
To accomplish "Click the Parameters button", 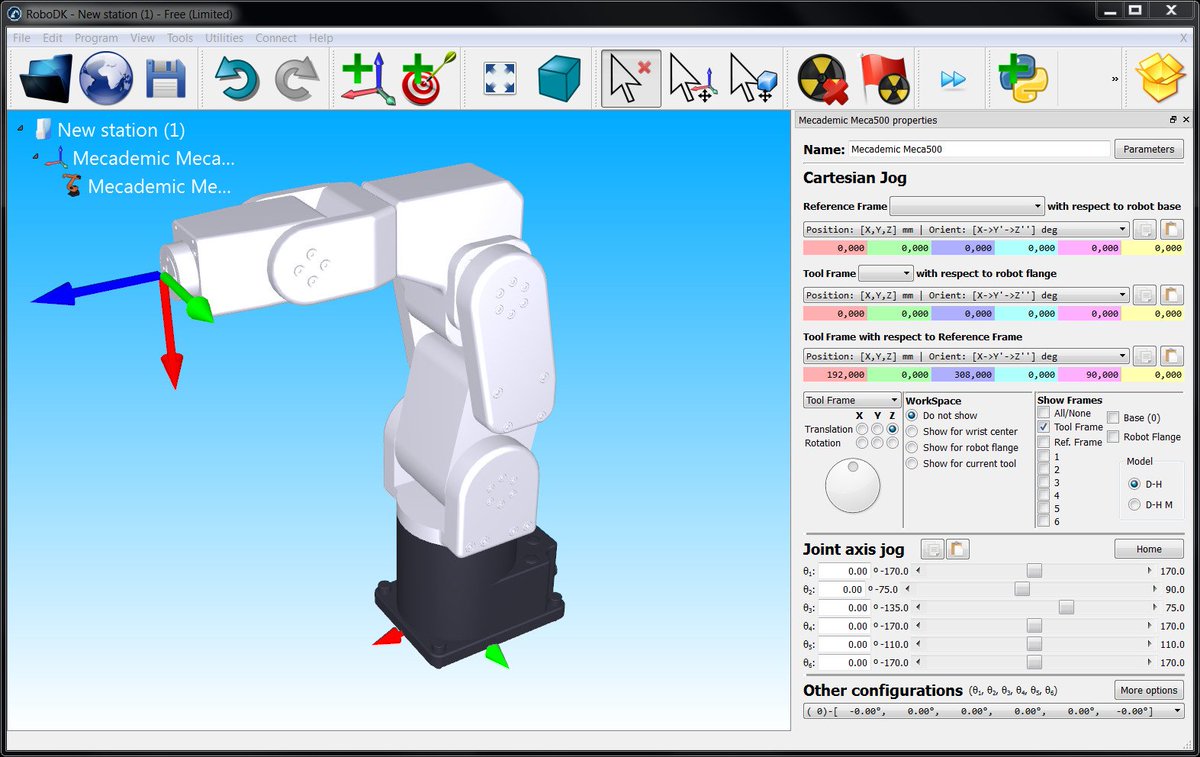I will point(1148,148).
